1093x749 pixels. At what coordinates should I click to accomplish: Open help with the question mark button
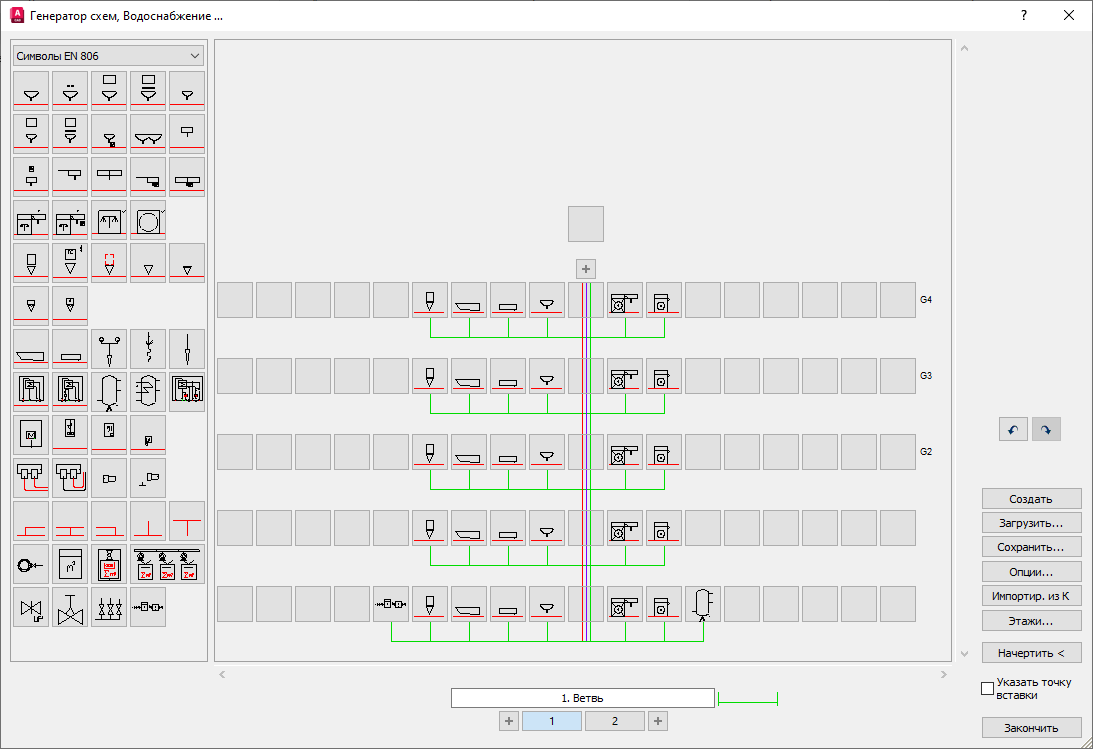point(1023,15)
